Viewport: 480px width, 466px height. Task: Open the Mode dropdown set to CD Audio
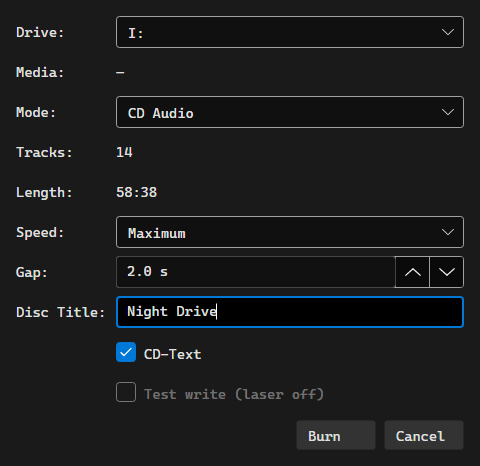click(x=290, y=112)
